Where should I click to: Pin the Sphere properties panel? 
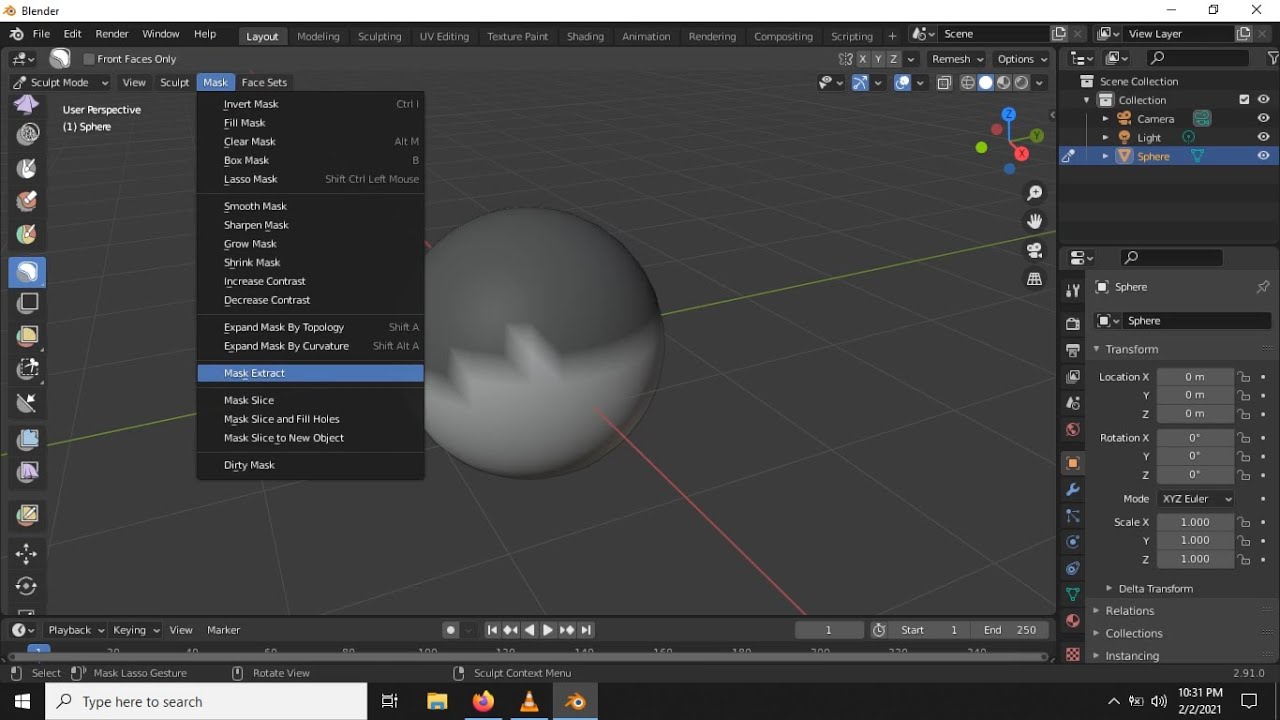tap(1263, 287)
